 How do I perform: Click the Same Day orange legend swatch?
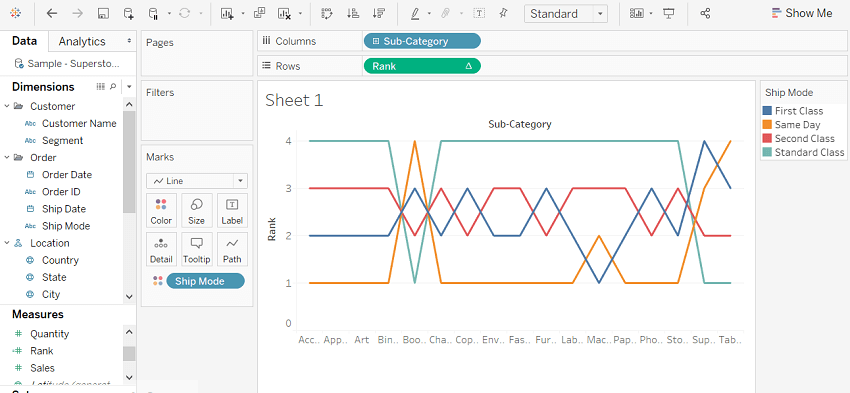pyautogui.click(x=767, y=125)
